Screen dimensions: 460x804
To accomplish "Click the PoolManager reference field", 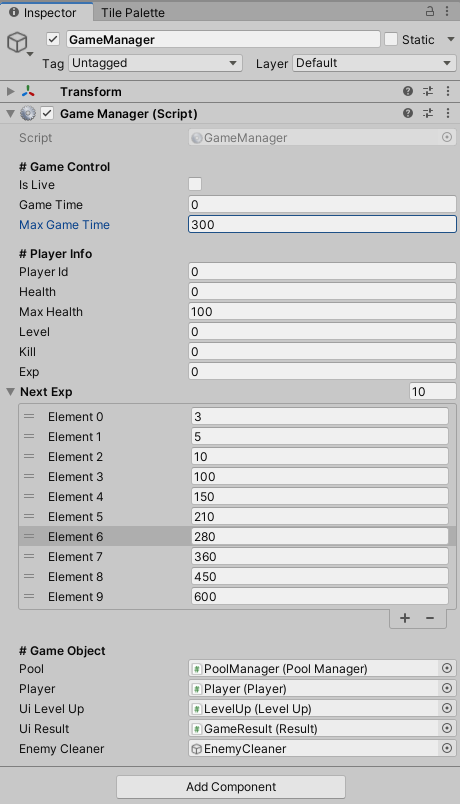I will pos(315,668).
